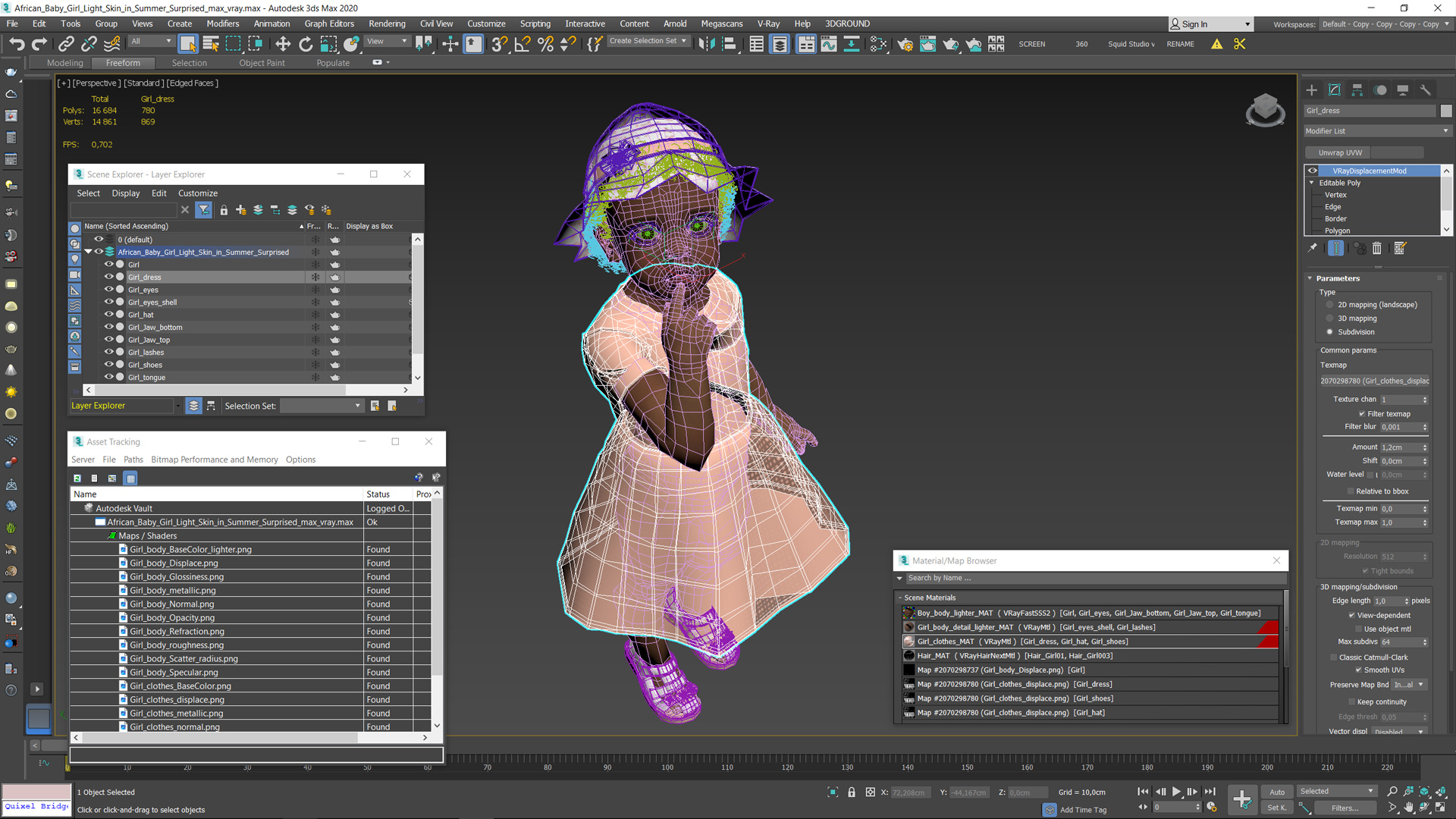The height and width of the screenshot is (819, 1456).
Task: Toggle the View-dependent checkbox
Action: [x=1351, y=616]
